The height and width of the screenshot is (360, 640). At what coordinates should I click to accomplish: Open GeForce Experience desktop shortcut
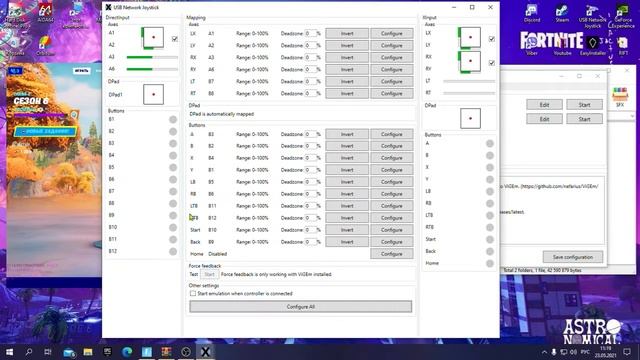[x=623, y=16]
